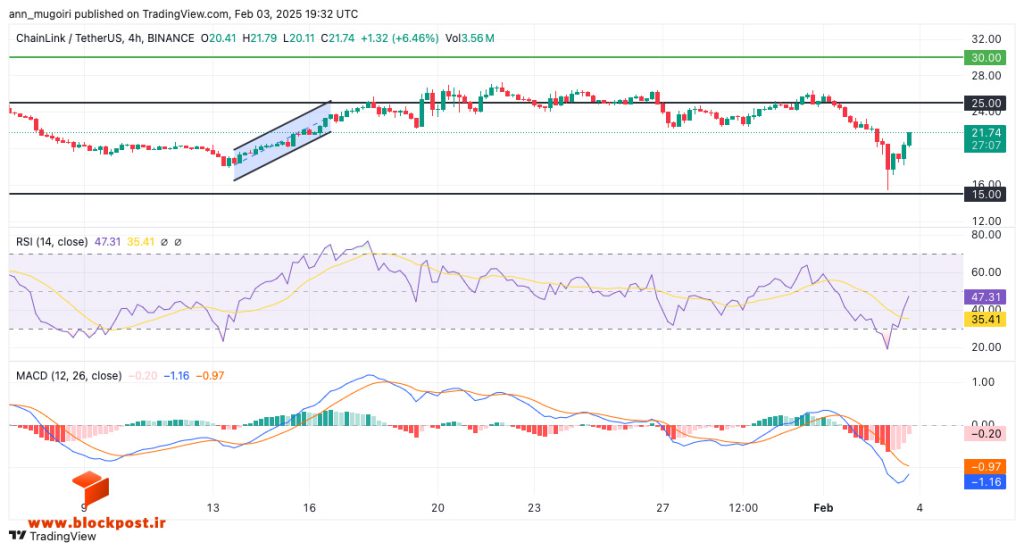Select the MACD (12, 26, close) indicator title
The image size is (1024, 551).
point(69,376)
